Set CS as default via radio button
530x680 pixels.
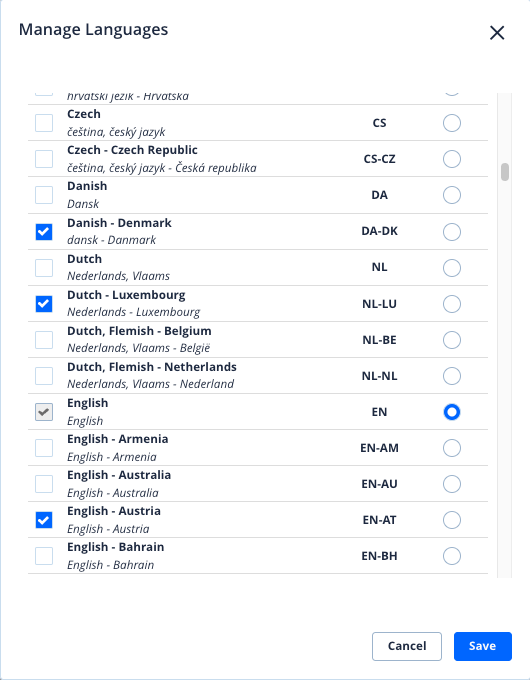coord(451,123)
